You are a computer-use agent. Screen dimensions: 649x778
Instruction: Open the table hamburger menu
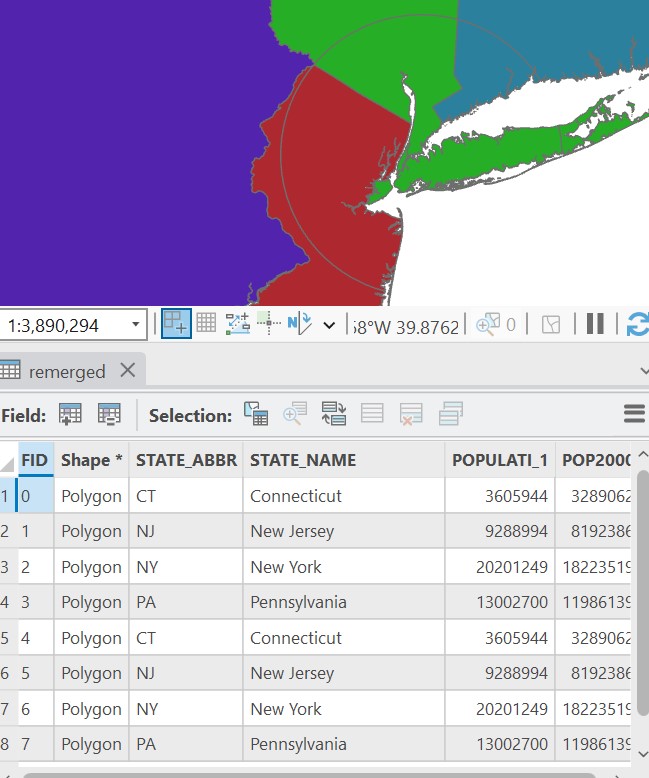(634, 414)
